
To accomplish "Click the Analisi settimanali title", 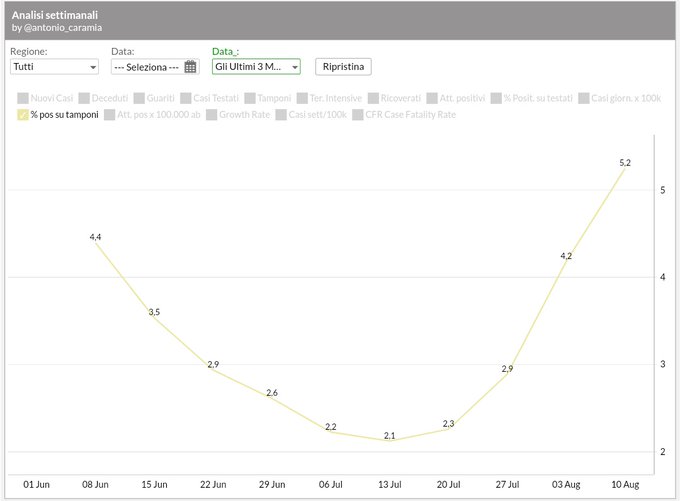I will 55,15.
